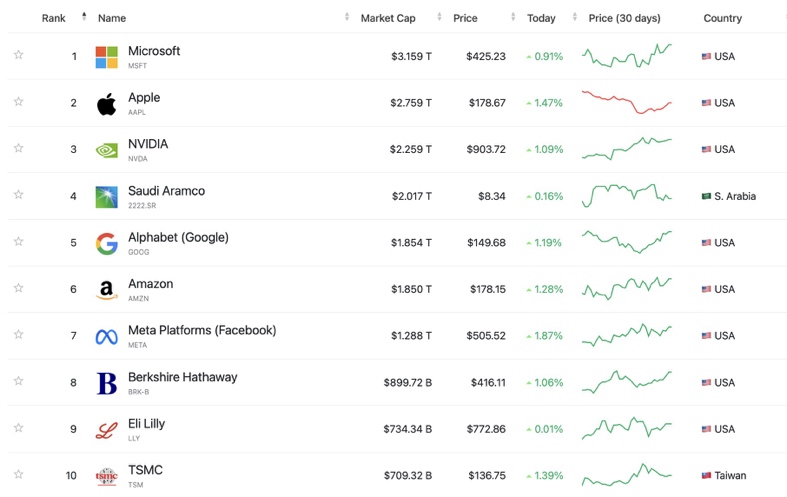Toggle favorite star for NVIDIA
The height and width of the screenshot is (497, 787).
click(18, 148)
